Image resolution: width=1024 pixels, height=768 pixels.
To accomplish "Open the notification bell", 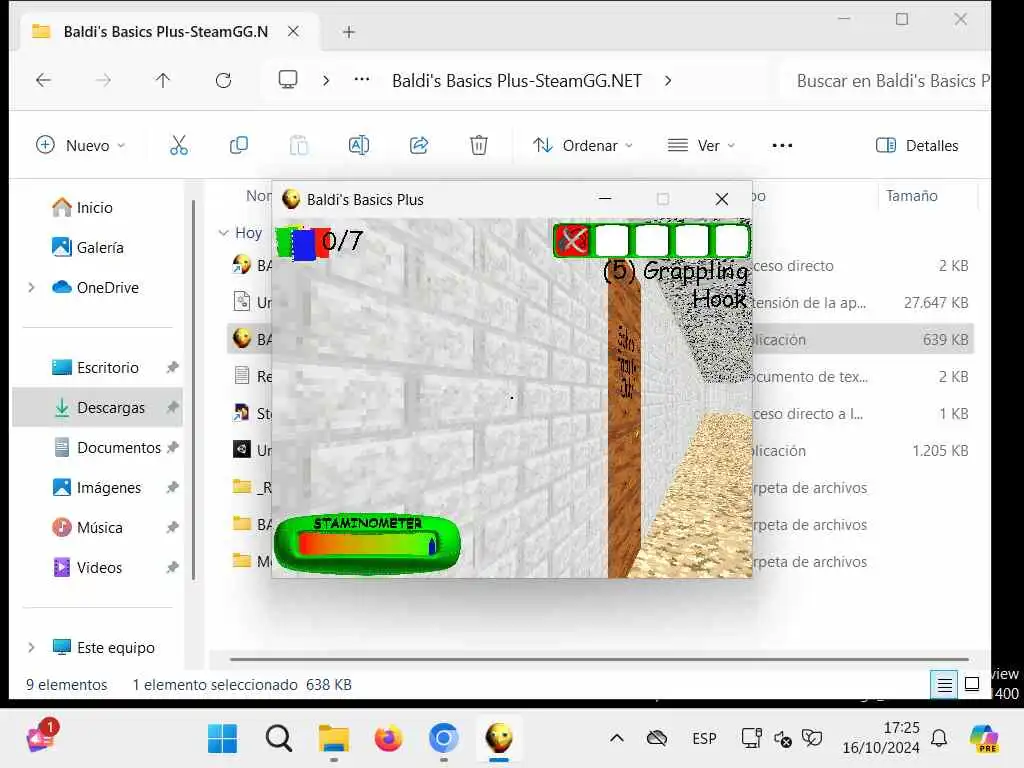I will click(x=939, y=738).
